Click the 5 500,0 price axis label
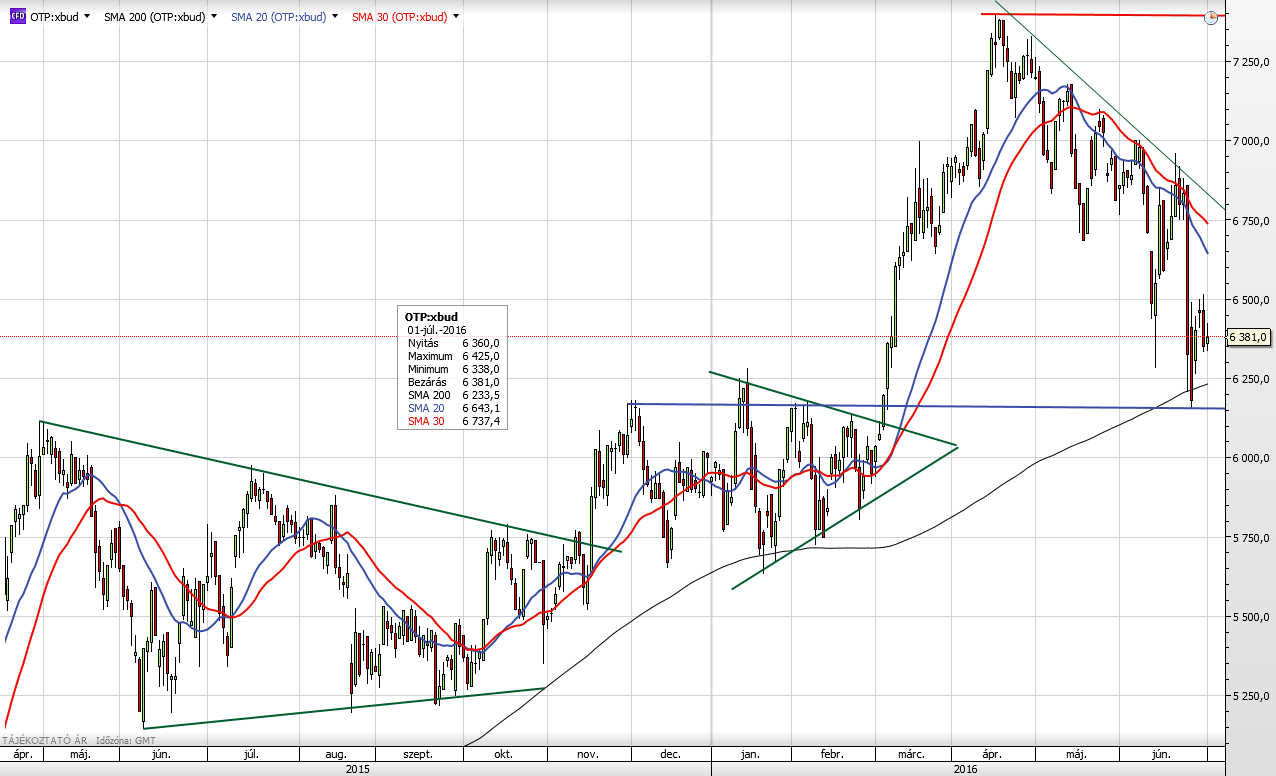The height and width of the screenshot is (776, 1276). click(1251, 617)
